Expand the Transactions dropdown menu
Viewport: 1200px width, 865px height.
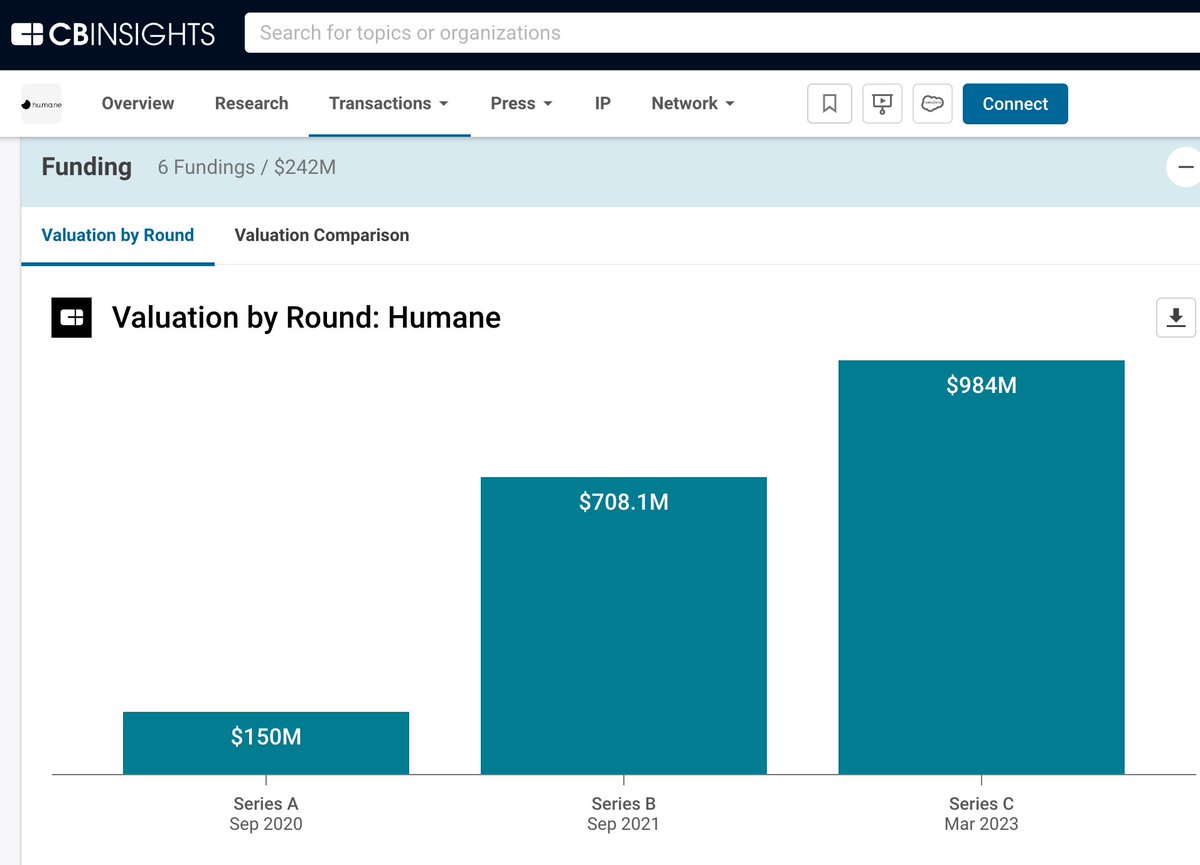coord(389,104)
